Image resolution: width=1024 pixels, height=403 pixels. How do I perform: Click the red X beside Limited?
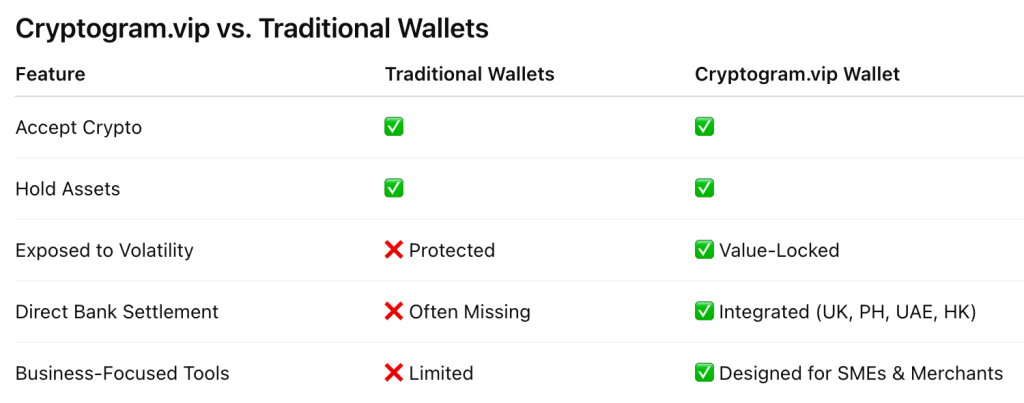pos(394,373)
